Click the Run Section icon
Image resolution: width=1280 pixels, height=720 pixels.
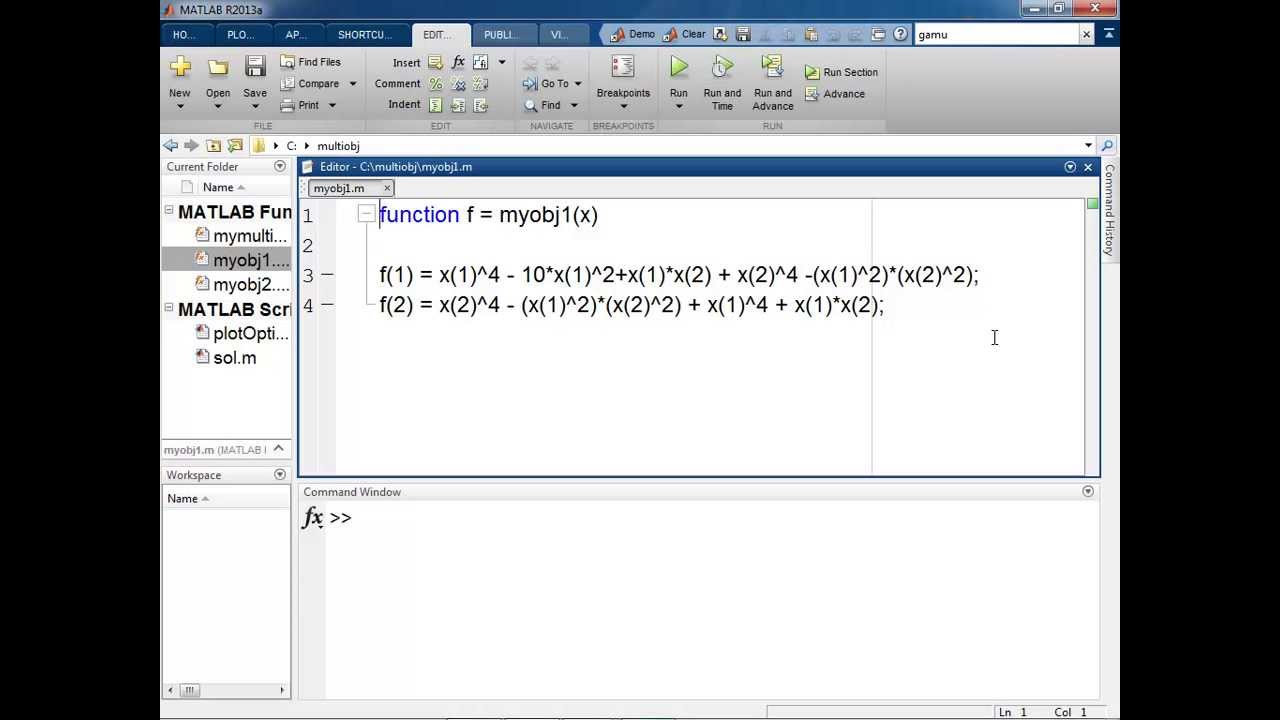click(812, 72)
